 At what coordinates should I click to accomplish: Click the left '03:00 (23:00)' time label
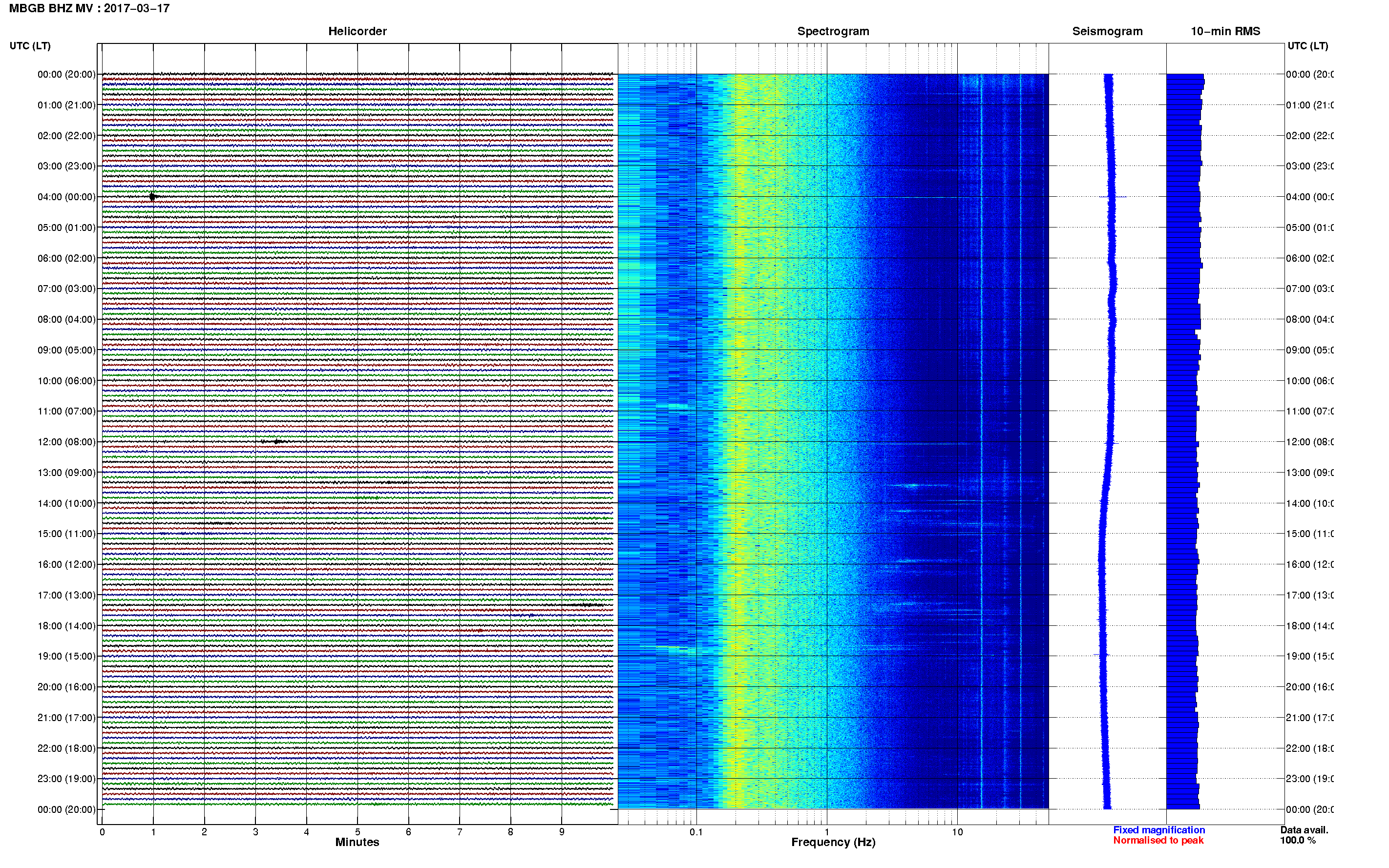click(66, 166)
